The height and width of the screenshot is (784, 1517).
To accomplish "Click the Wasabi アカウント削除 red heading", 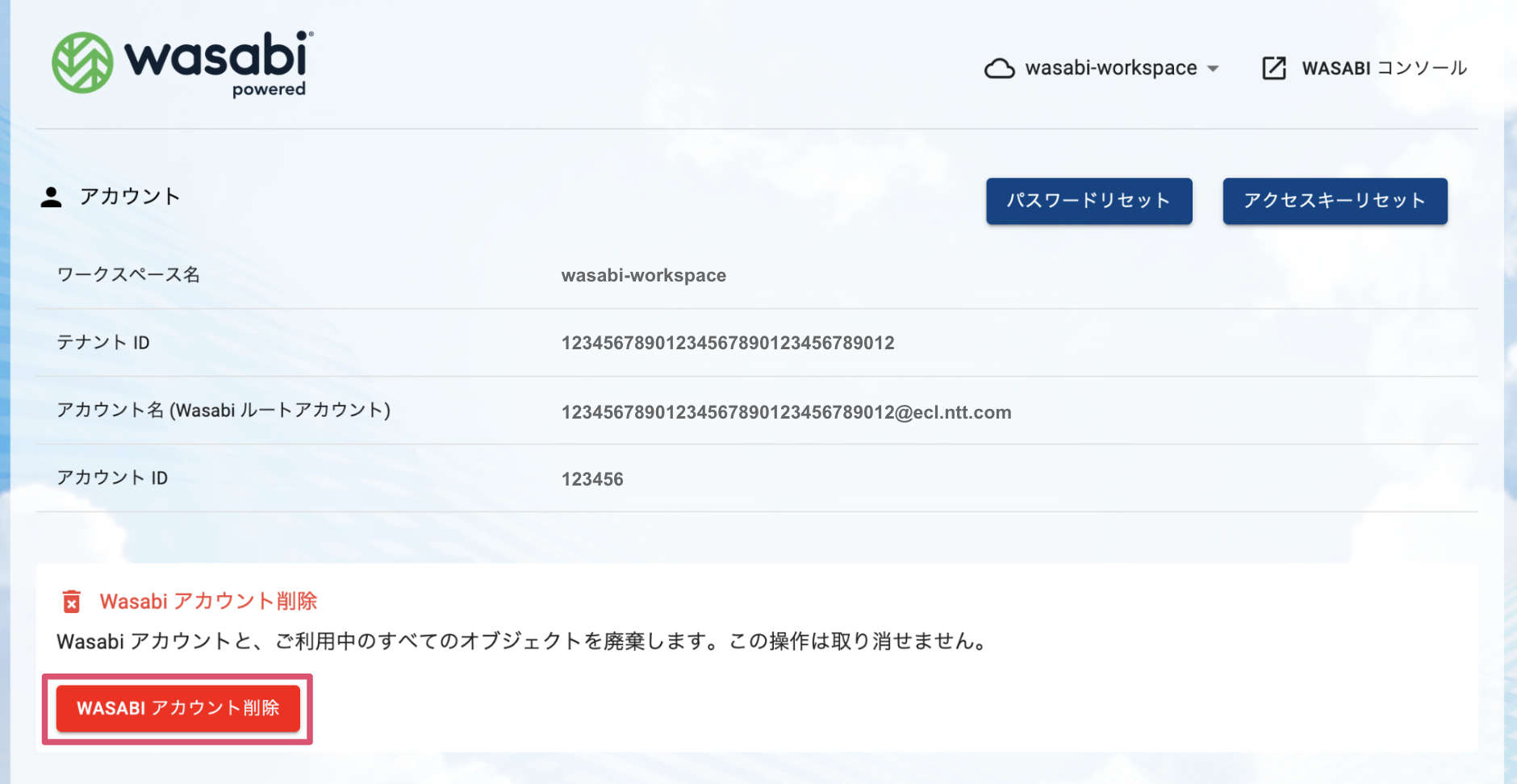I will coord(208,602).
